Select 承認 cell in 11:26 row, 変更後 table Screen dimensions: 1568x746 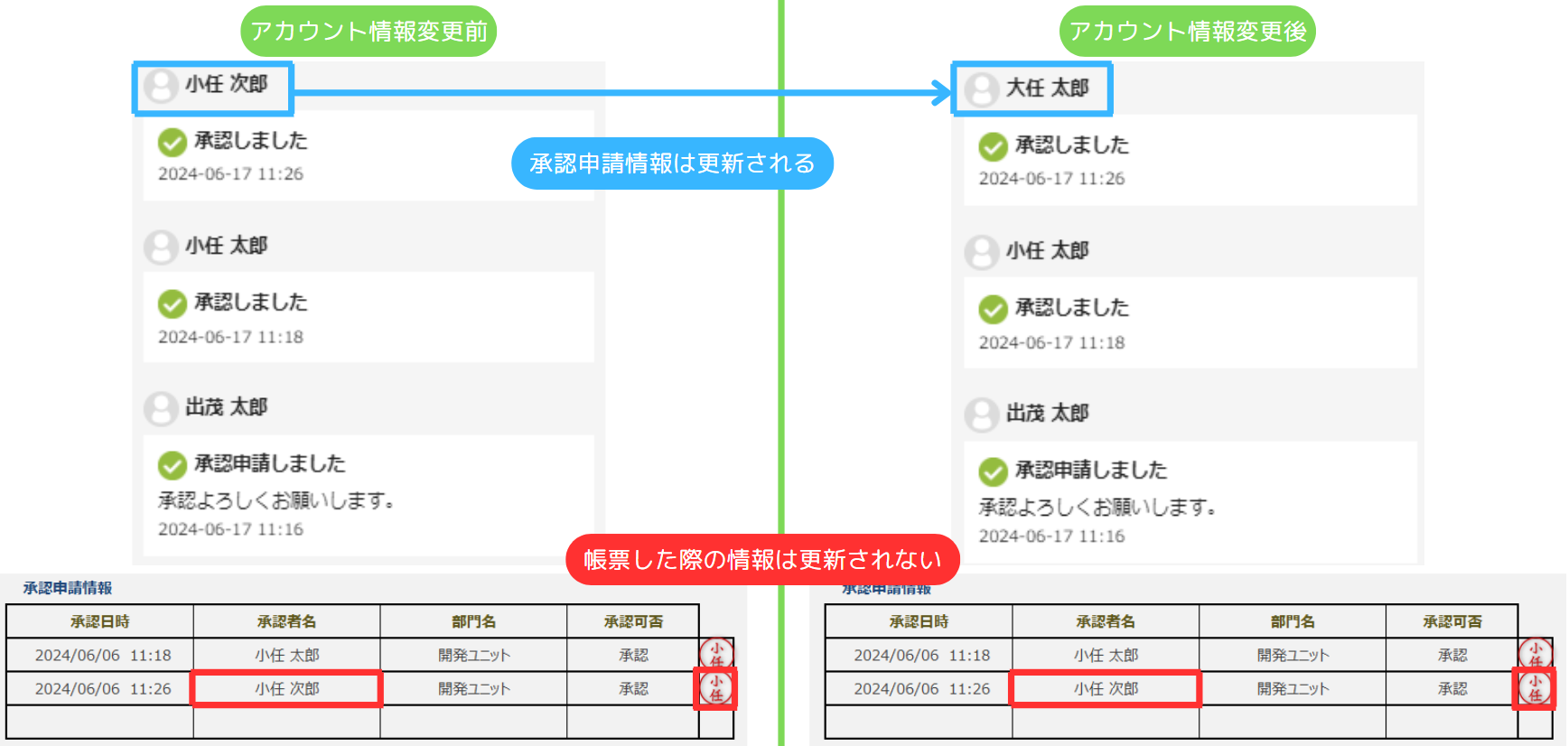pos(1452,688)
